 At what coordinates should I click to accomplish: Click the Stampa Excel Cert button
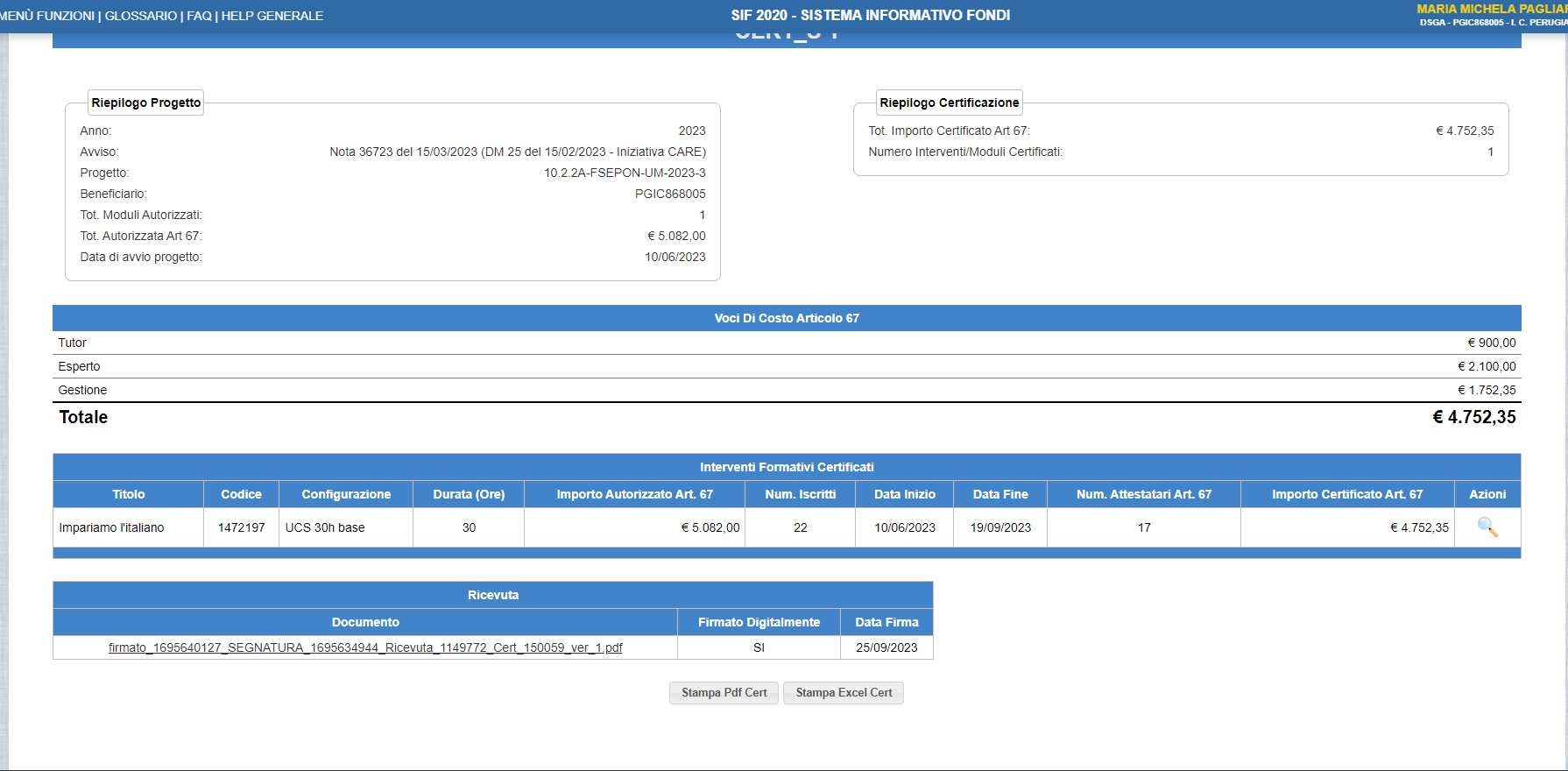(843, 693)
